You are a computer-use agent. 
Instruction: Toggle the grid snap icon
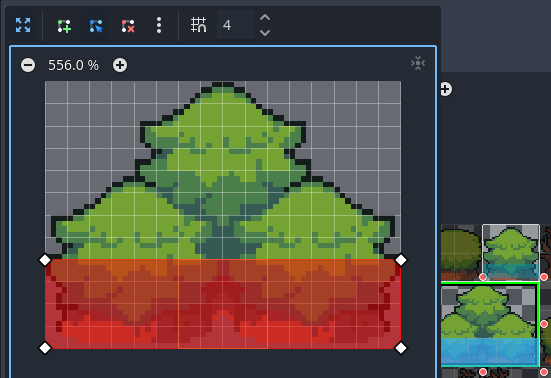[198, 25]
